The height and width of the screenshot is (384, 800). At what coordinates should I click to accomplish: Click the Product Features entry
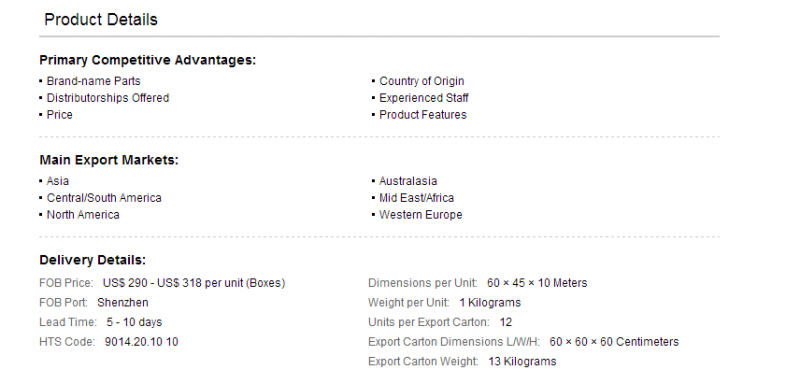coord(422,115)
